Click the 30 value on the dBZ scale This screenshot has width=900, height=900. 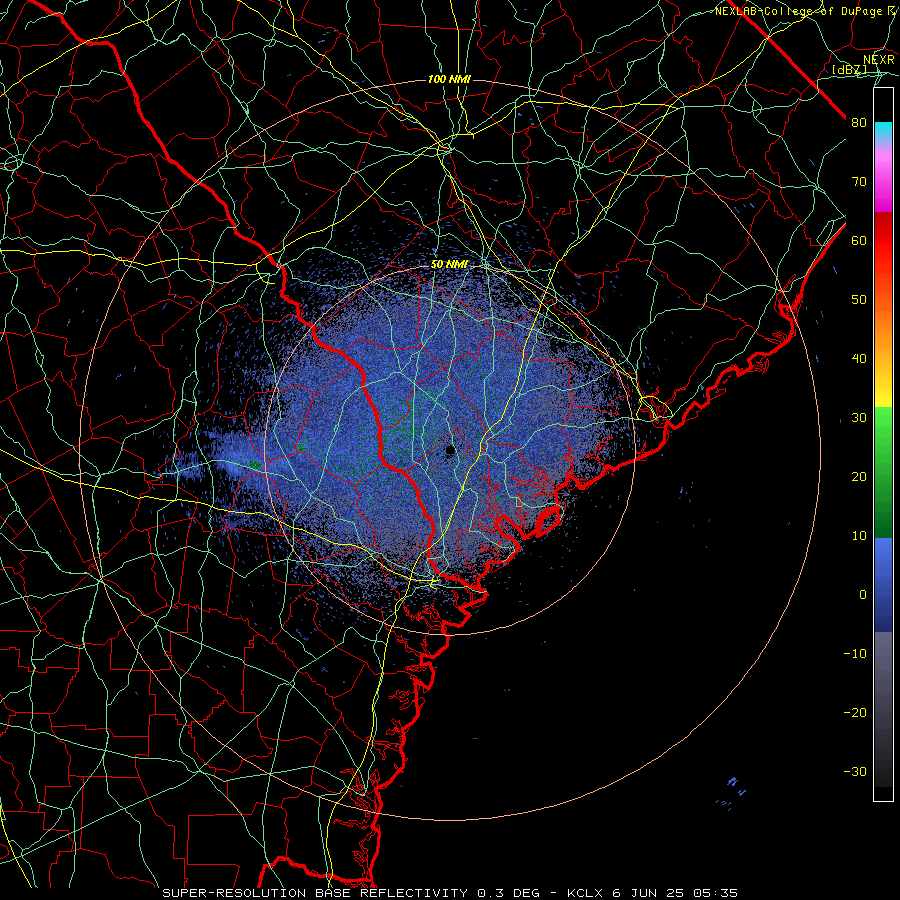pyautogui.click(x=859, y=418)
